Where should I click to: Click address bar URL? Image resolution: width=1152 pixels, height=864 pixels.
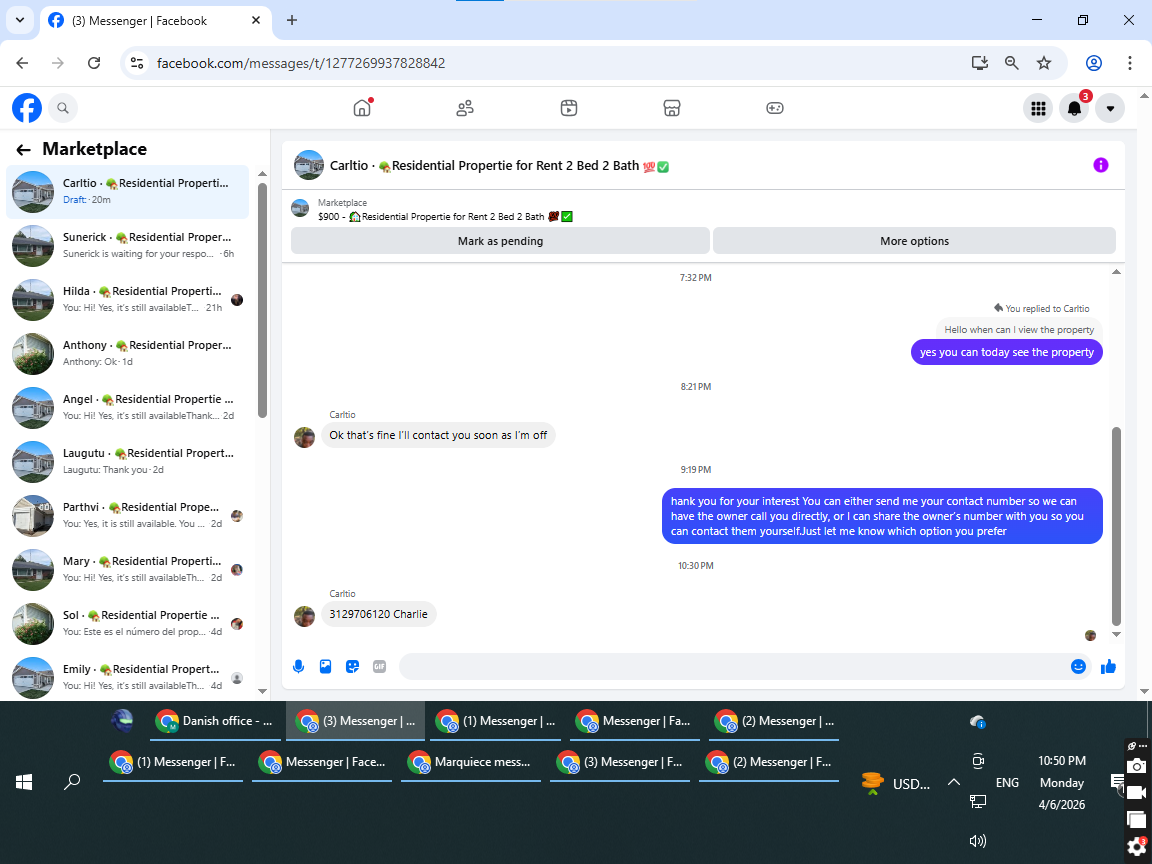301,63
